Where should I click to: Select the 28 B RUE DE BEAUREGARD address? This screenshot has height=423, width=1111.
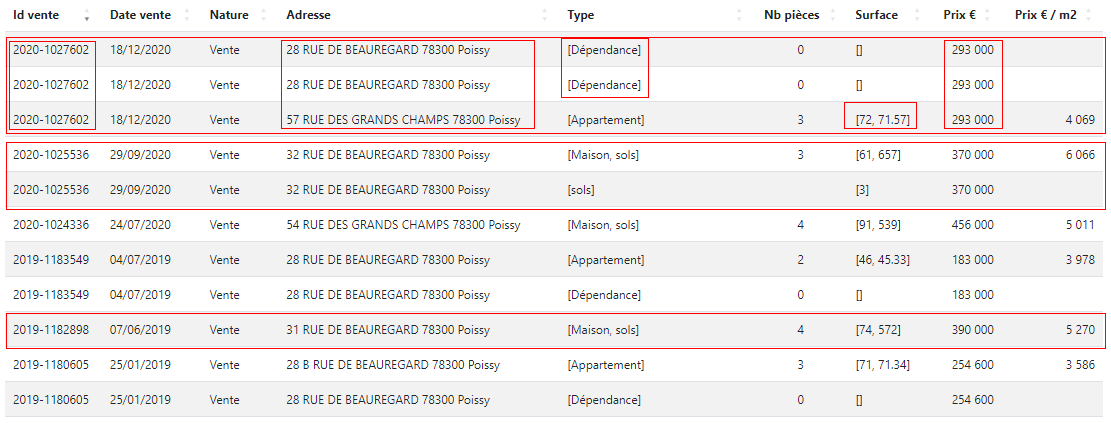click(x=393, y=365)
